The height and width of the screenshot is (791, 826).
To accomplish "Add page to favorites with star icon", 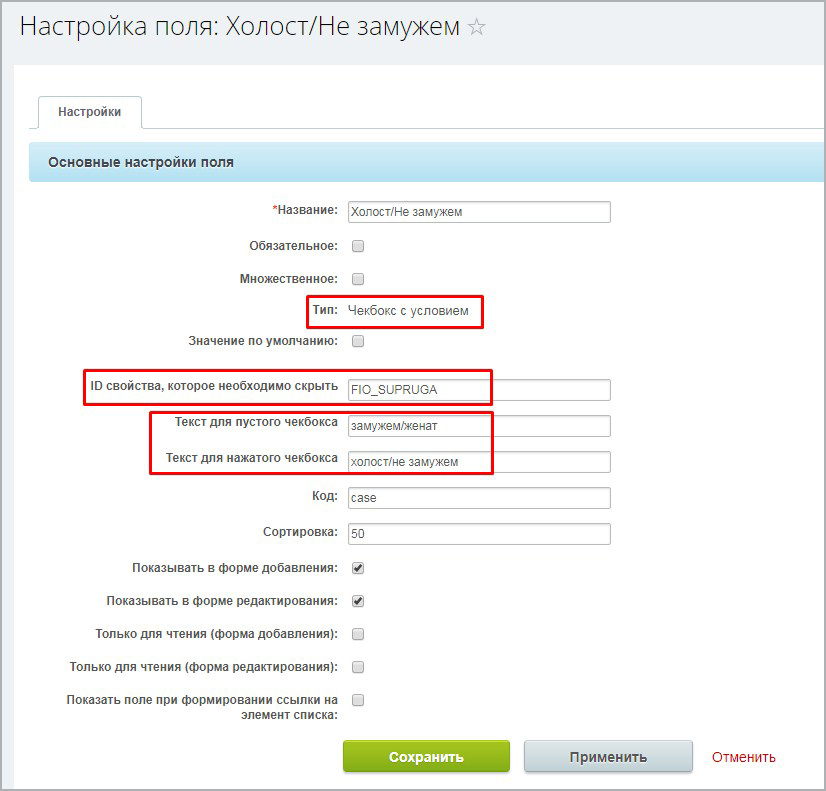I will pyautogui.click(x=476, y=26).
